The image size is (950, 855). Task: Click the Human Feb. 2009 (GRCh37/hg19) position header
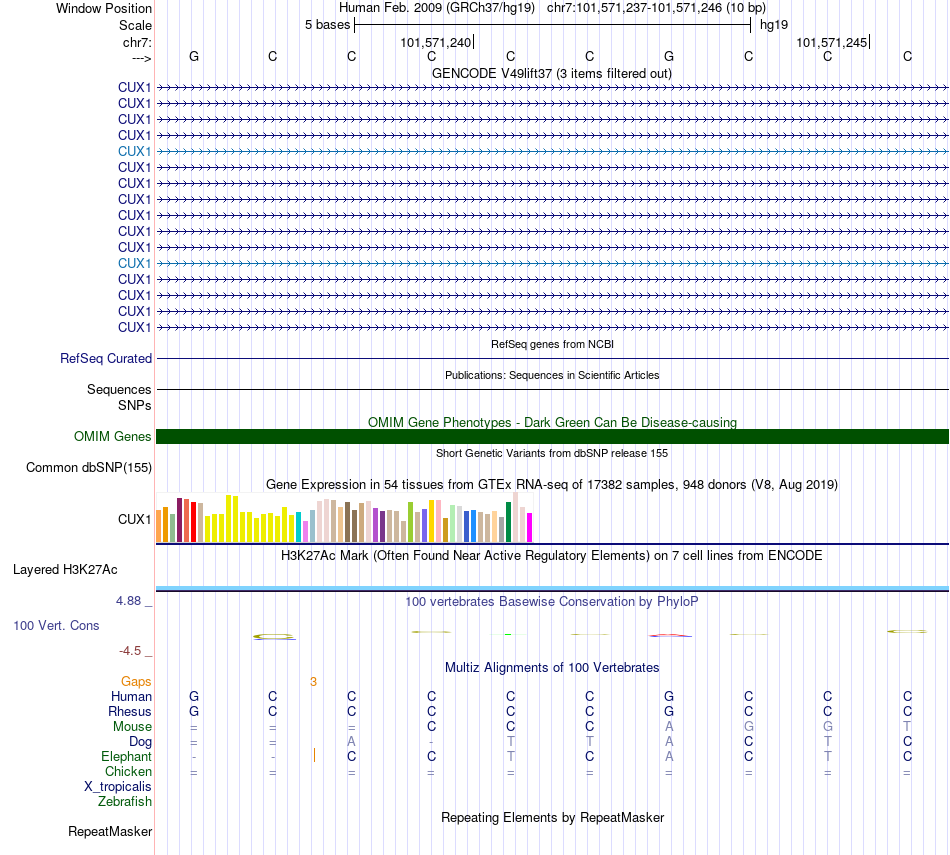(x=437, y=8)
